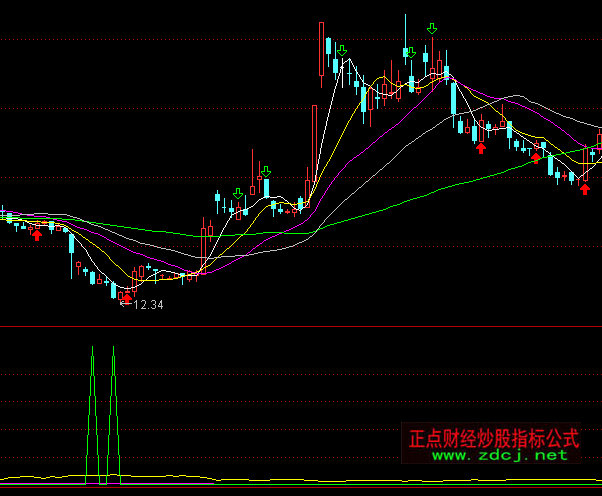
Task: Select the first green spike in the indicator panel
Action: [92, 400]
